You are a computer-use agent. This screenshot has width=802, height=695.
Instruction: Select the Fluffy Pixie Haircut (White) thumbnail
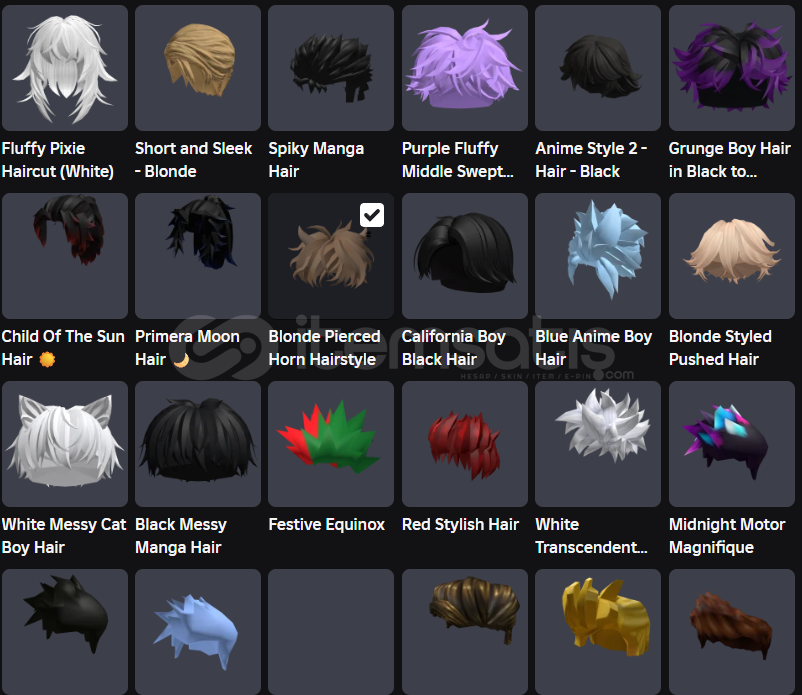tap(65, 68)
